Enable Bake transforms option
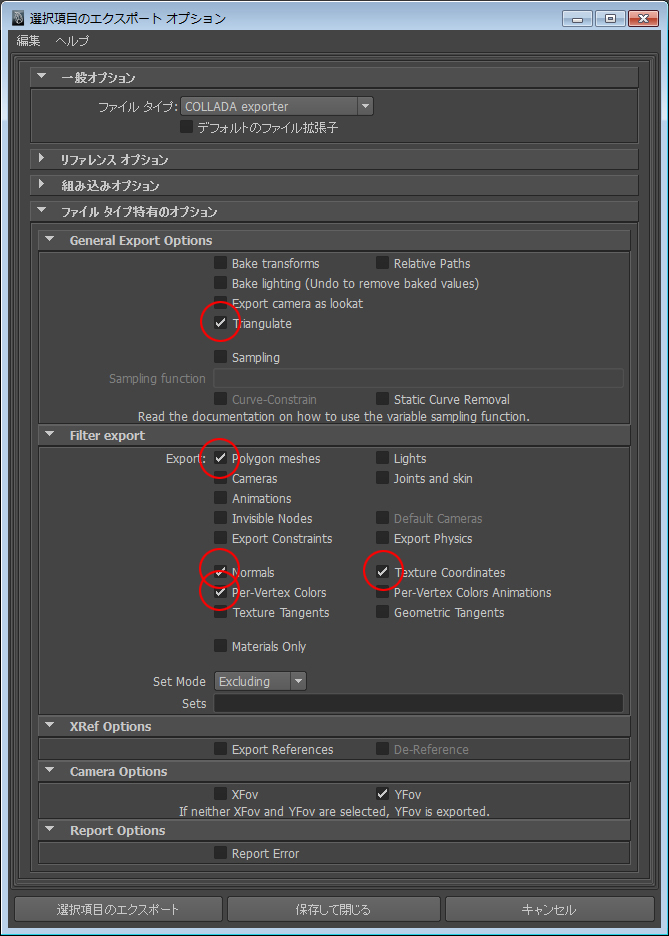This screenshot has width=669, height=936. click(x=220, y=263)
